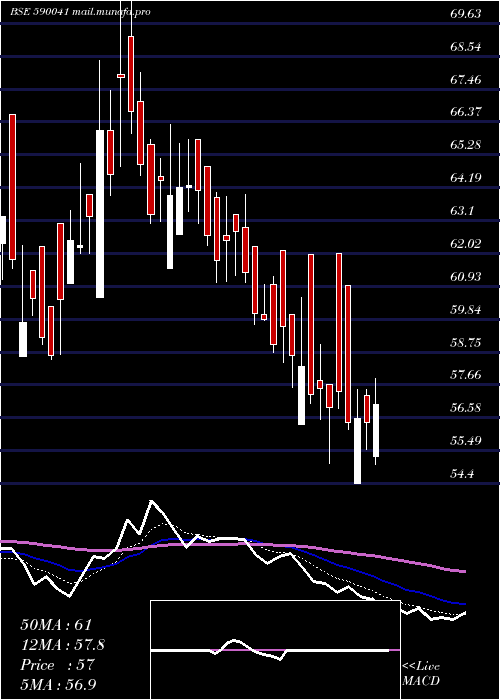Click the 64.19 price label
Image resolution: width=500 pixels, height=700 pixels.
466,178
